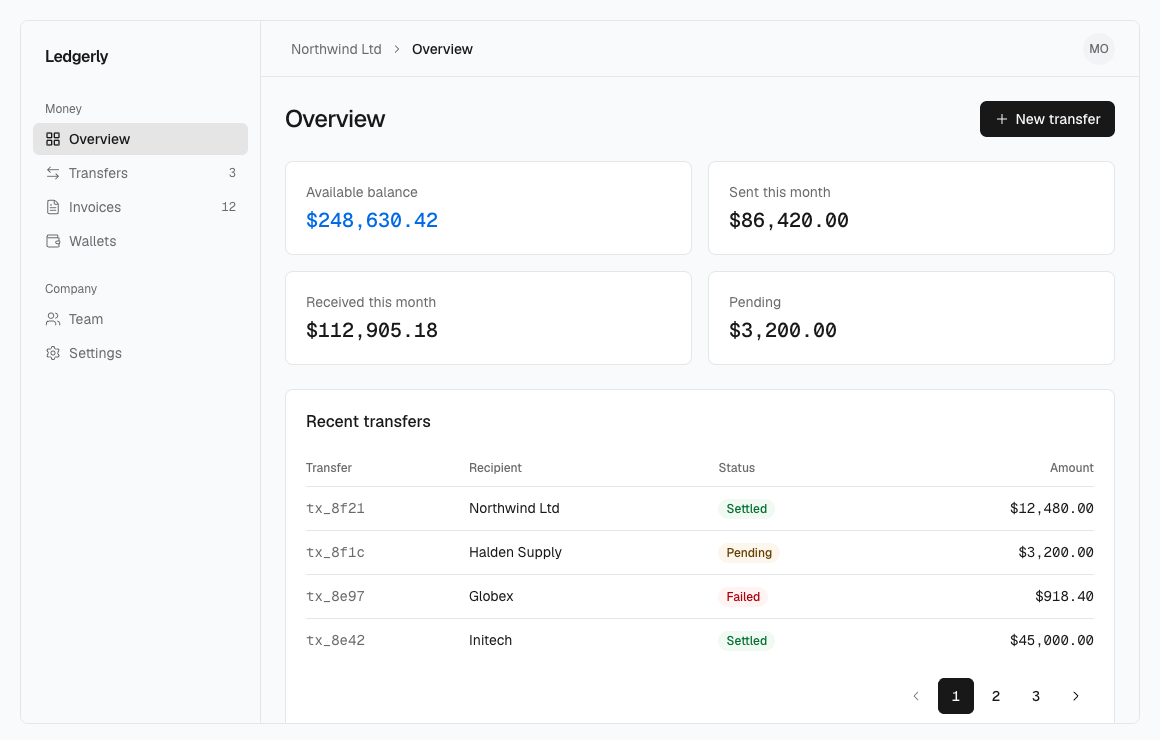The height and width of the screenshot is (740, 1160).
Task: Select page 2 in pagination
Action: click(x=996, y=696)
